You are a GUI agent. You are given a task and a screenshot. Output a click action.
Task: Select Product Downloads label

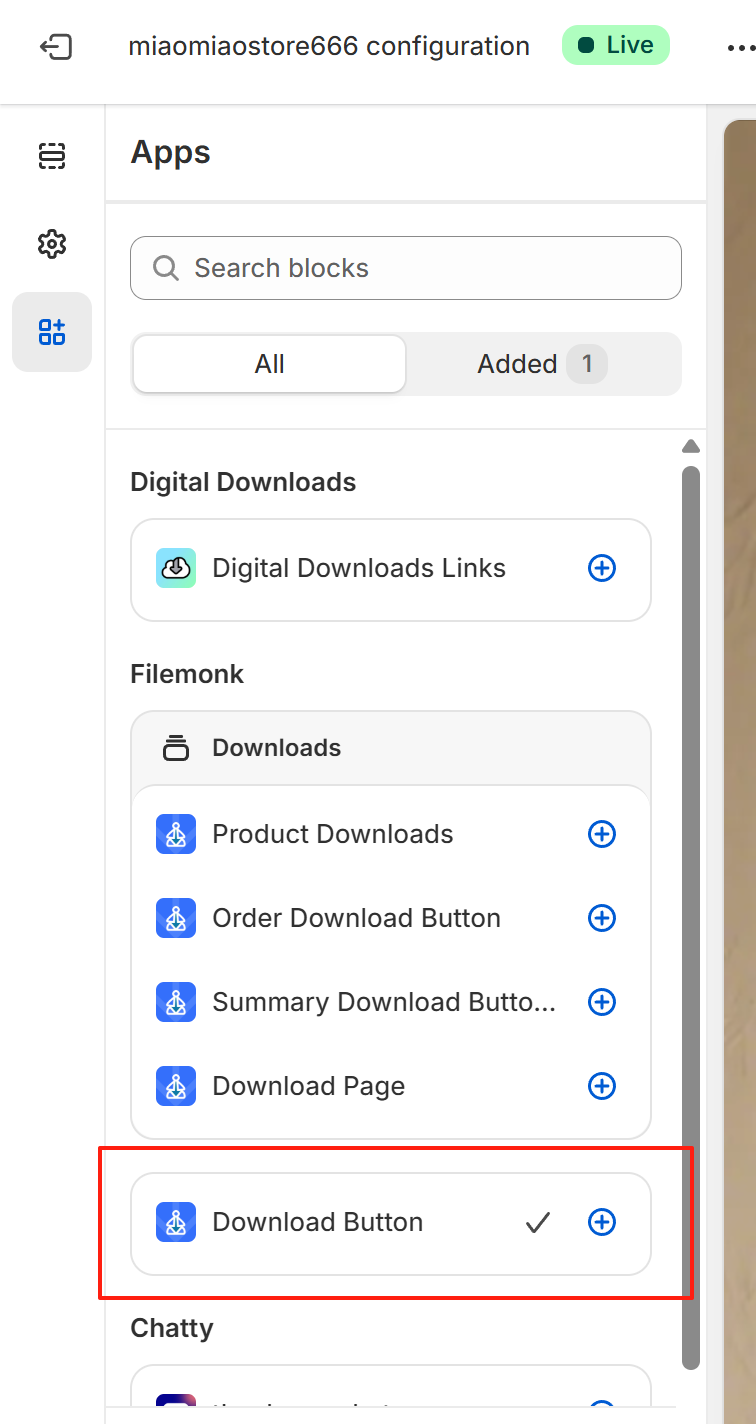tap(333, 834)
